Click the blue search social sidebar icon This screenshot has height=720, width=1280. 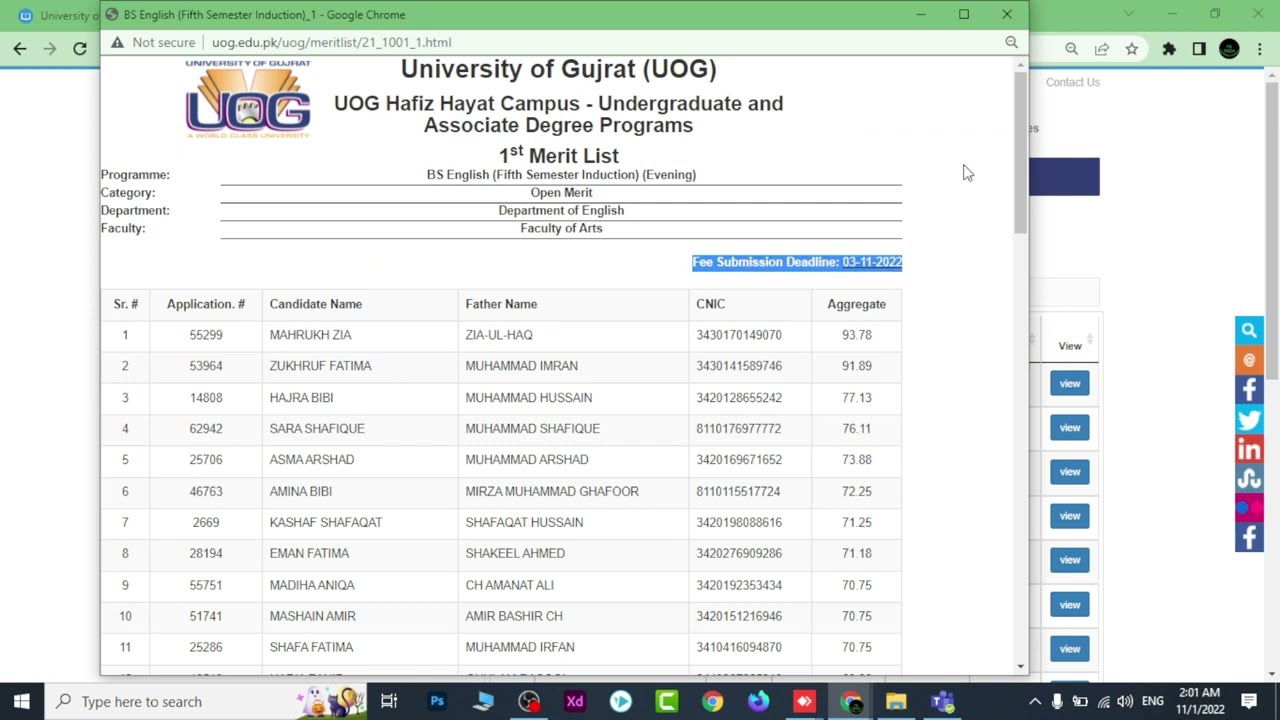click(x=1249, y=330)
